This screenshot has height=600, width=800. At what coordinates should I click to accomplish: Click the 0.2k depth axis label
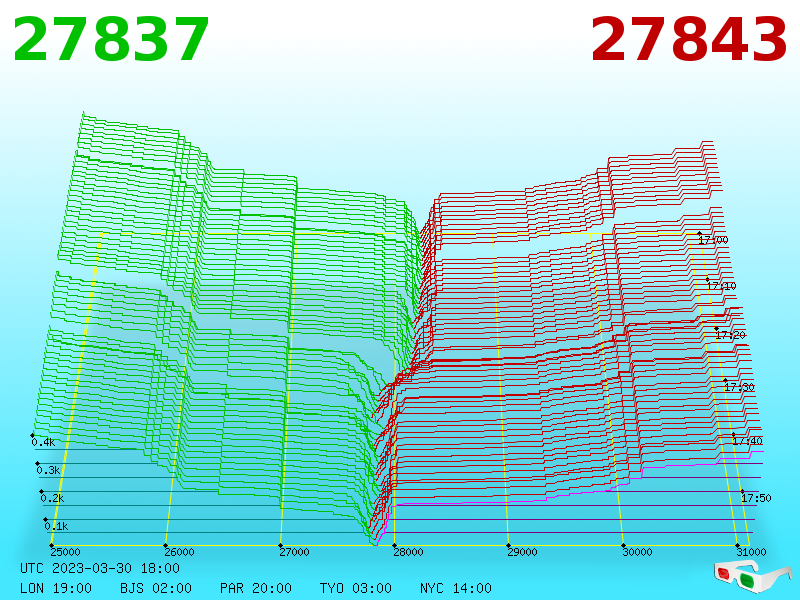coord(53,498)
